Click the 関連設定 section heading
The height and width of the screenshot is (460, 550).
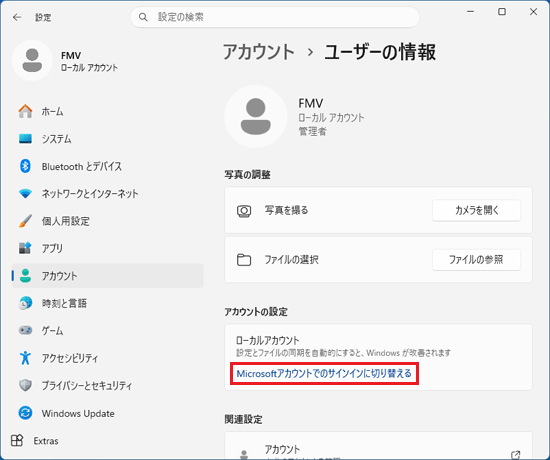[243, 419]
